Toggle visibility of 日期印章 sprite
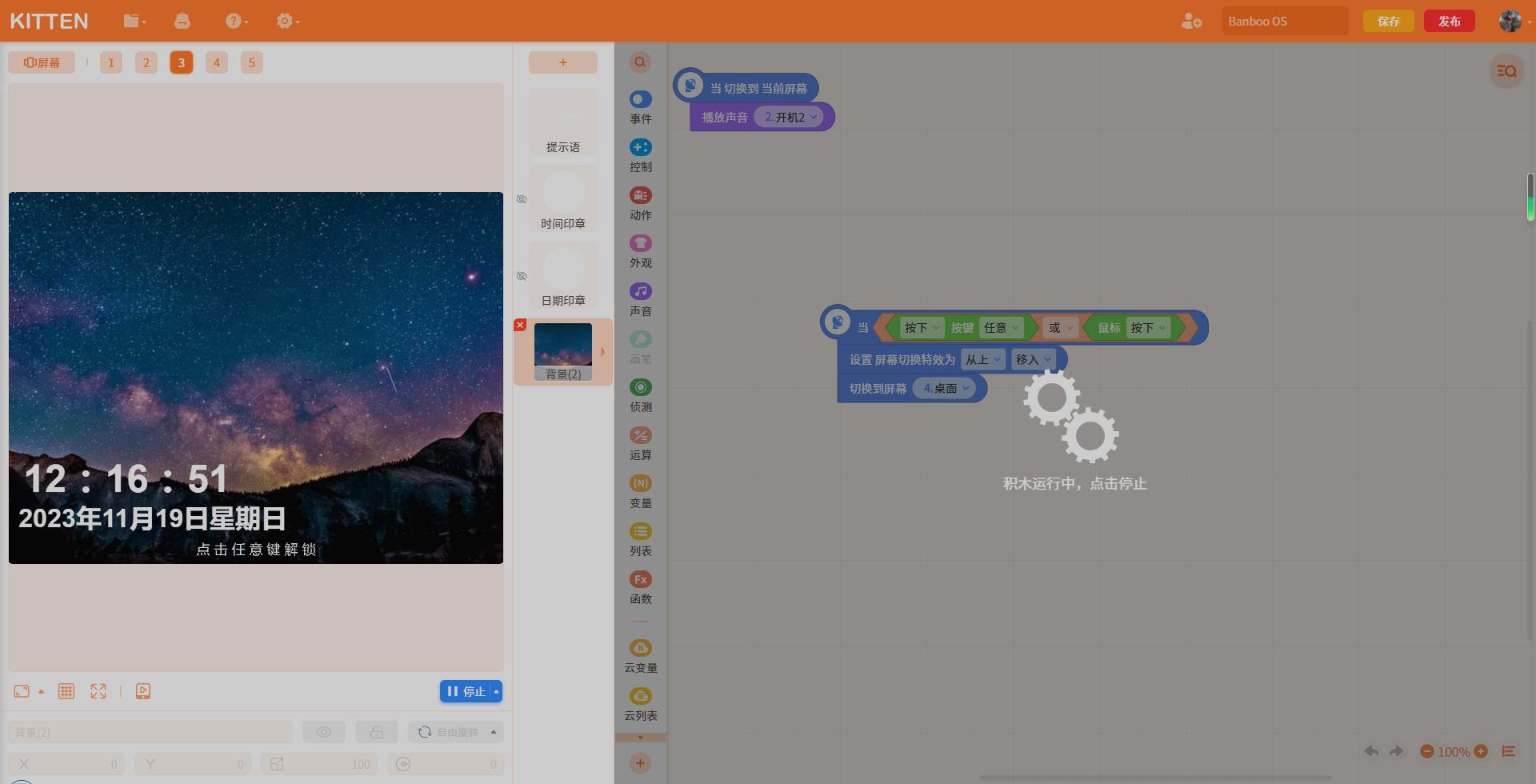Viewport: 1536px width, 784px height. coord(522,276)
